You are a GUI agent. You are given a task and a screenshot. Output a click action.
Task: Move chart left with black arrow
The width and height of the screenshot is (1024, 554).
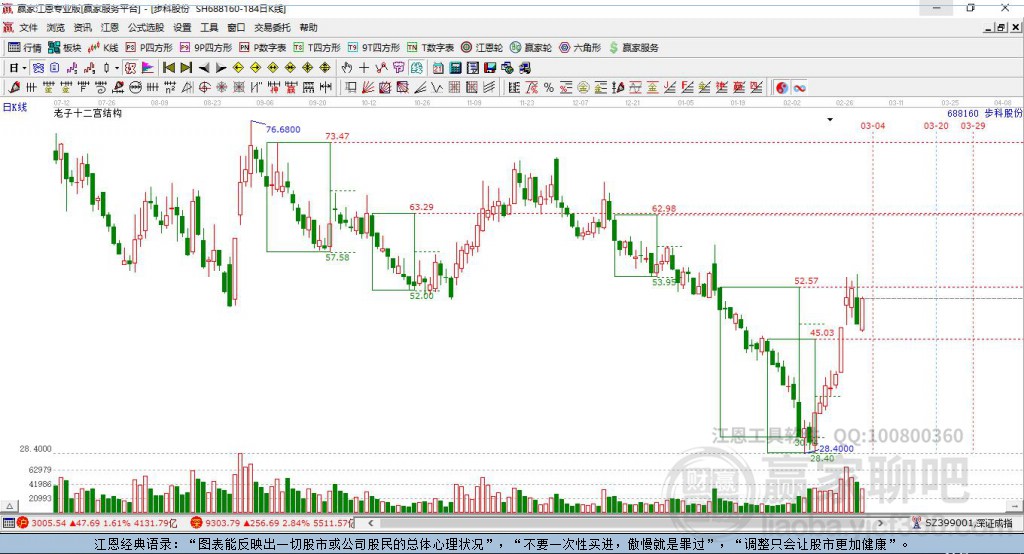(204, 68)
